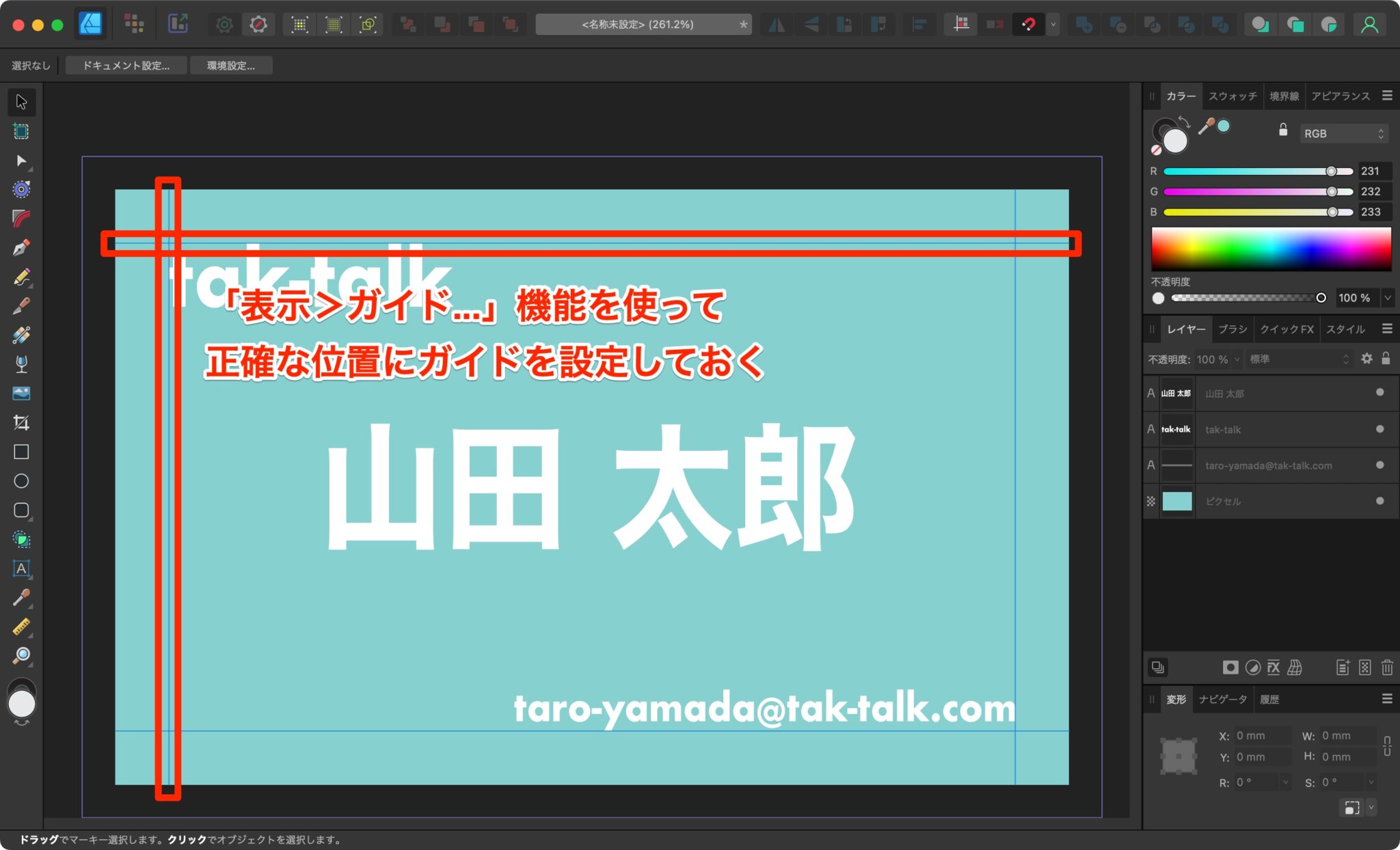Delete selected layer with the trash icon
Image resolution: width=1400 pixels, height=850 pixels.
1388,668
